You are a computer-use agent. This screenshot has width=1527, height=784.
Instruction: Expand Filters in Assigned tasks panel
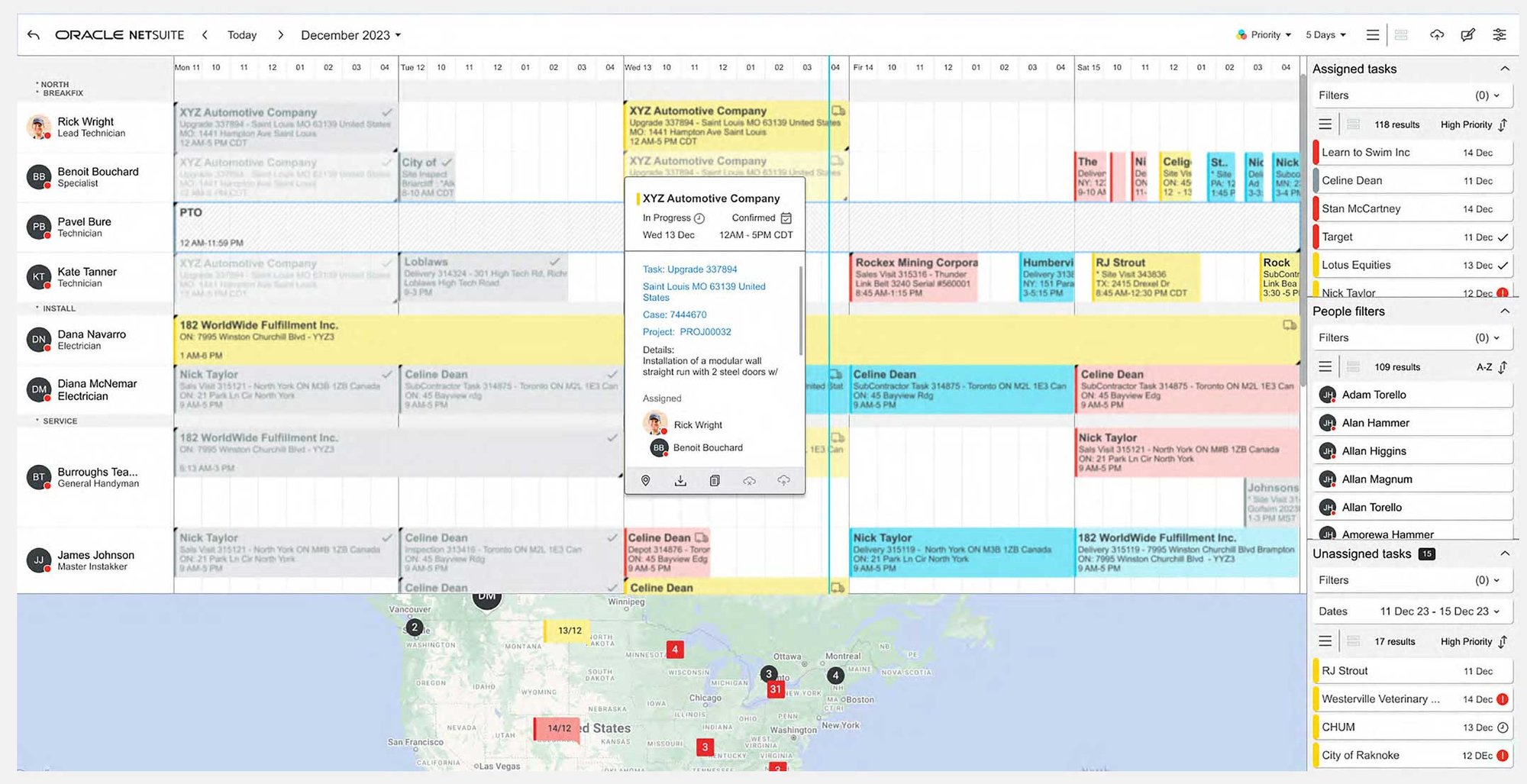1412,95
